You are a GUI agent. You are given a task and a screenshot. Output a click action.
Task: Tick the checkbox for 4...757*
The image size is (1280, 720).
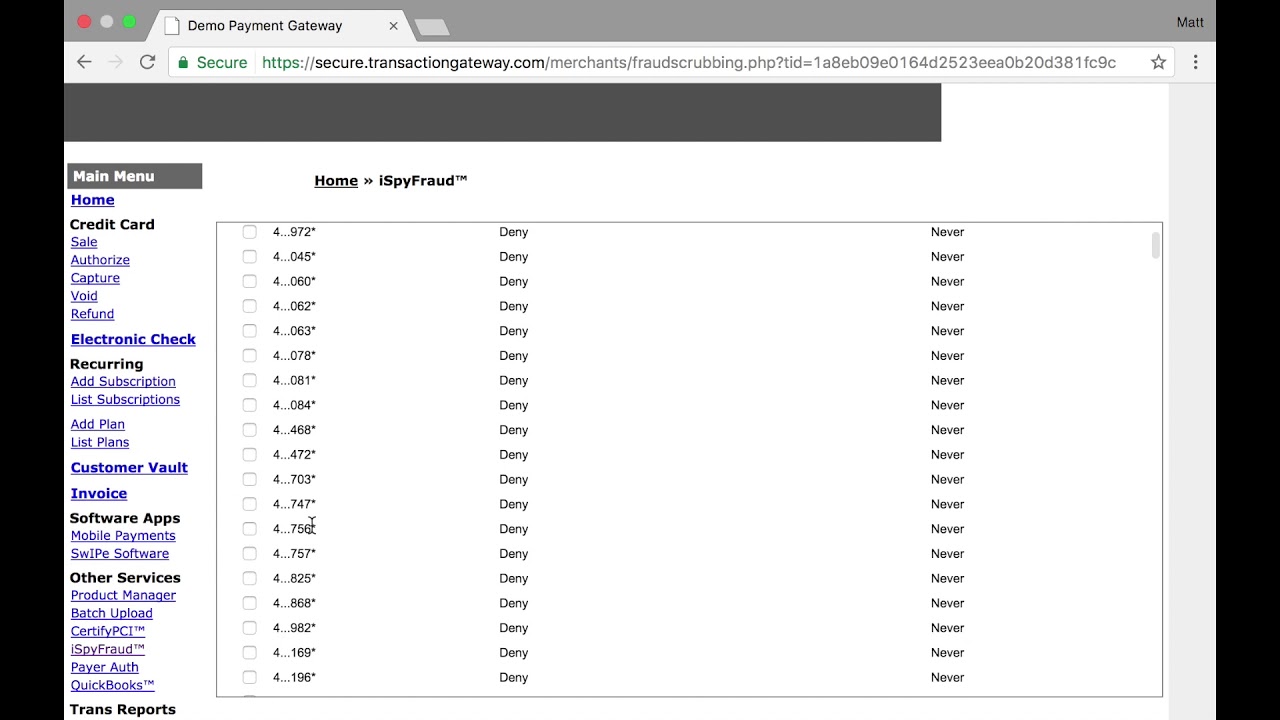click(250, 554)
